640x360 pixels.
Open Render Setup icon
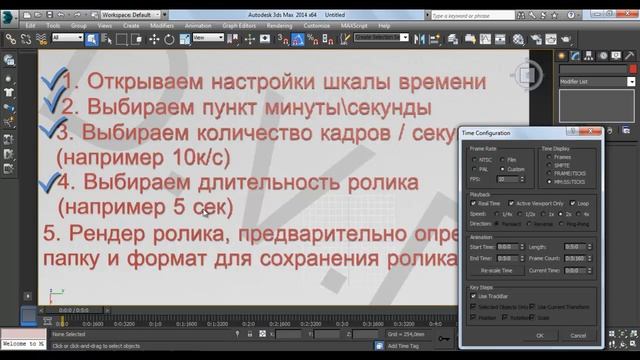[536, 39]
